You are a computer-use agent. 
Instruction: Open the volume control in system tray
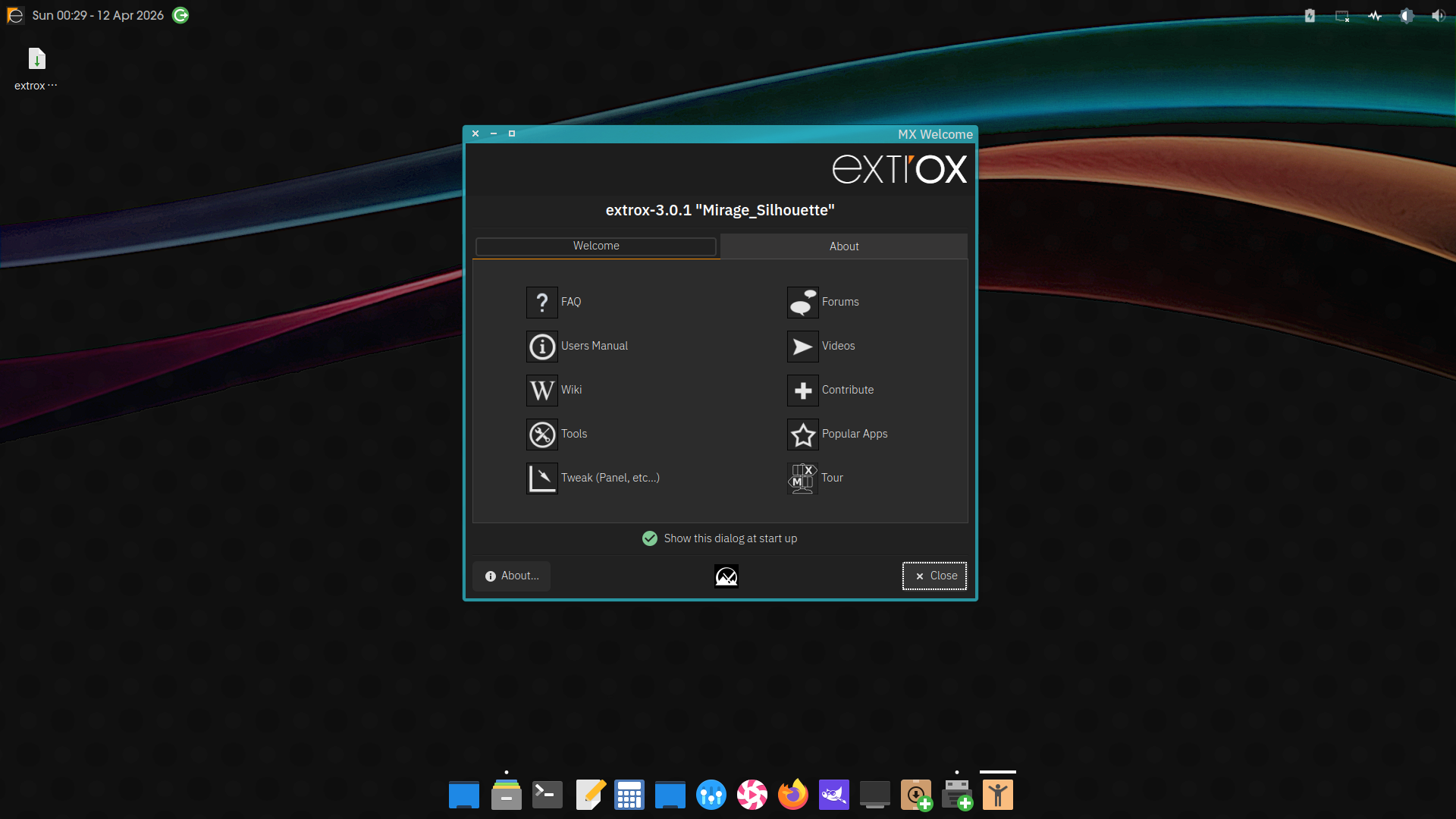(x=1438, y=15)
